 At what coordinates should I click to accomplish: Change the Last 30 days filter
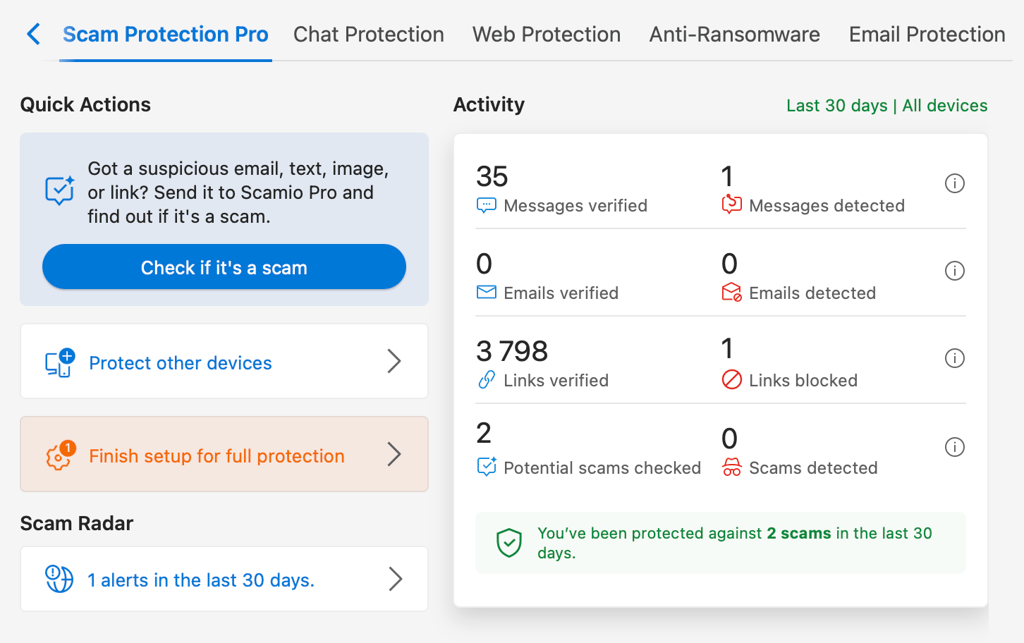(x=886, y=106)
